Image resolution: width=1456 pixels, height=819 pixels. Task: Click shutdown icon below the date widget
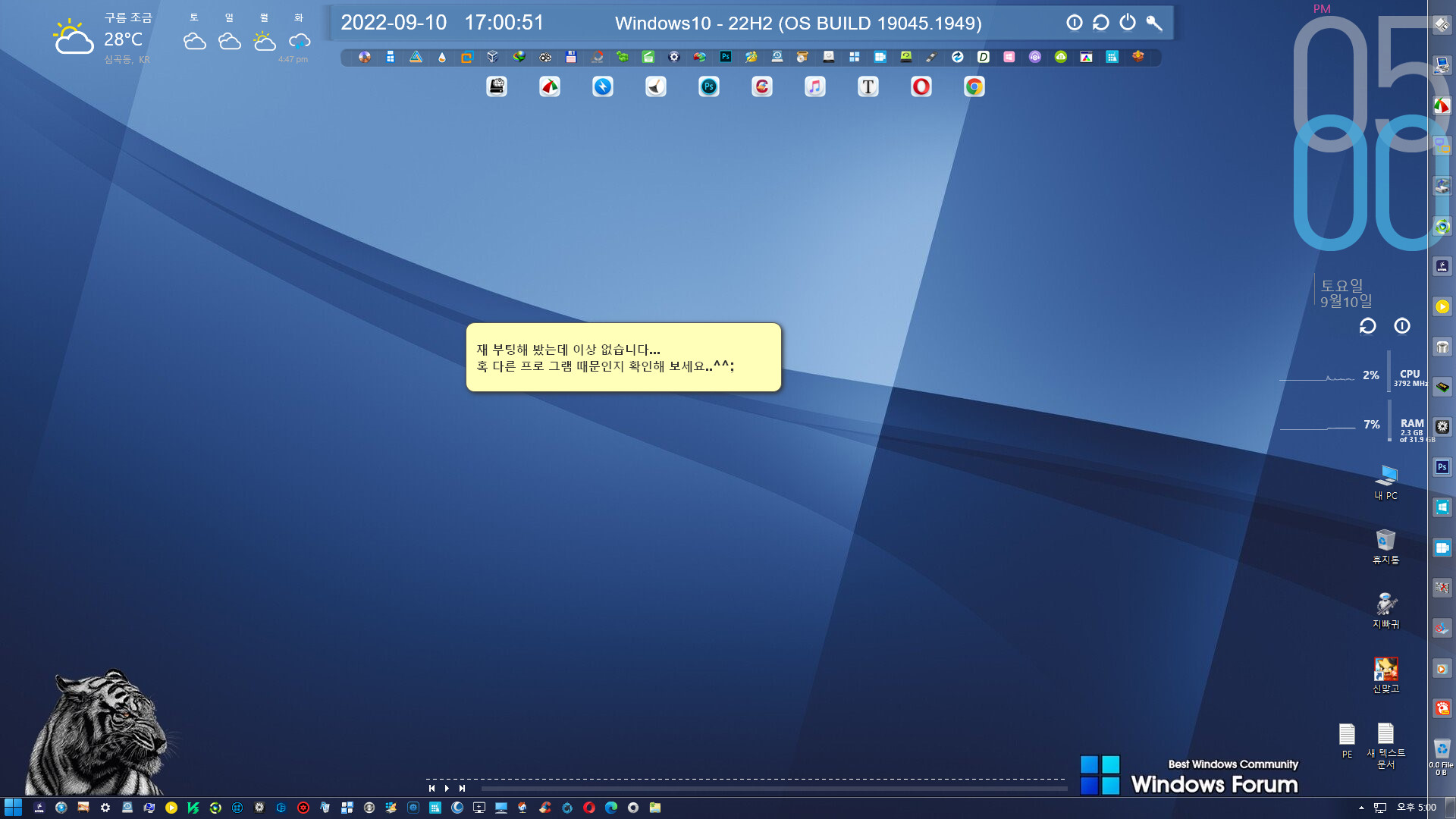[1402, 326]
